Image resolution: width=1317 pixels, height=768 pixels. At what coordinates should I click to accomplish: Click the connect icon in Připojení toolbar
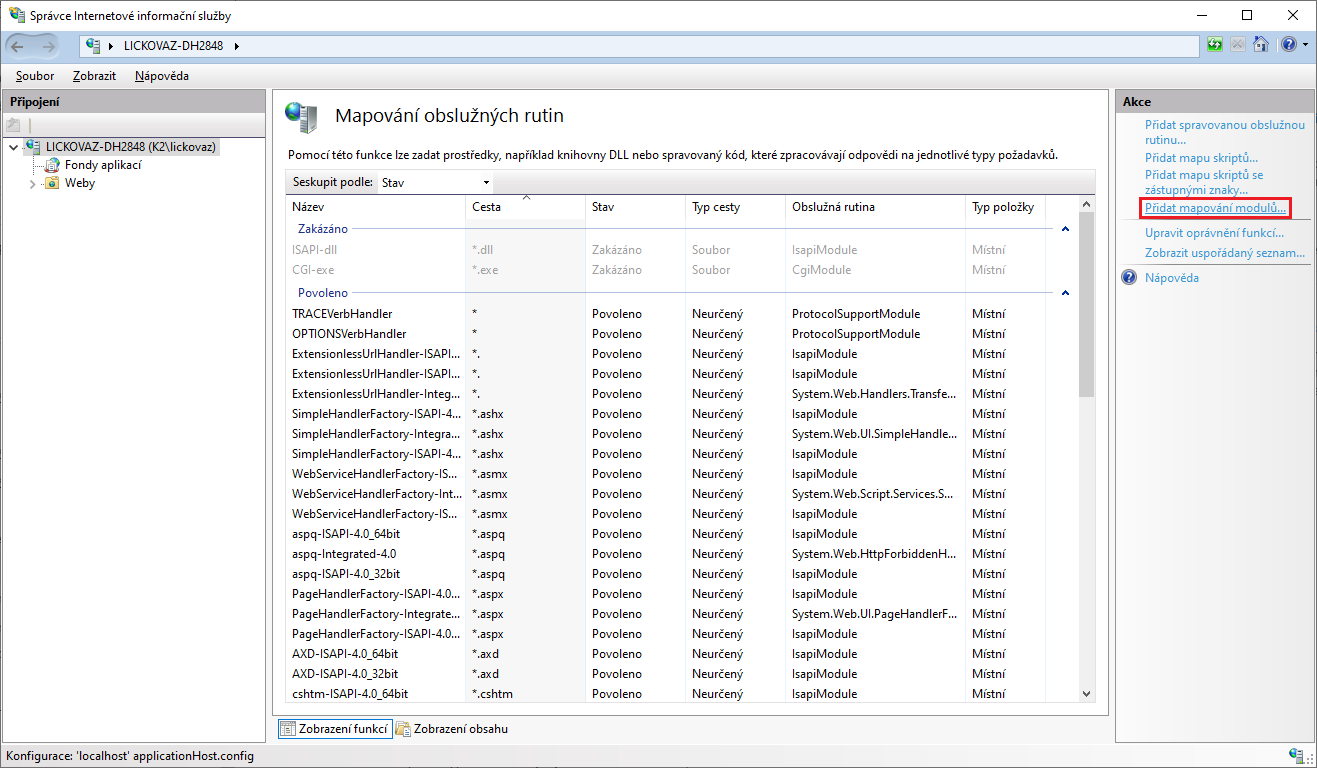pyautogui.click(x=13, y=125)
